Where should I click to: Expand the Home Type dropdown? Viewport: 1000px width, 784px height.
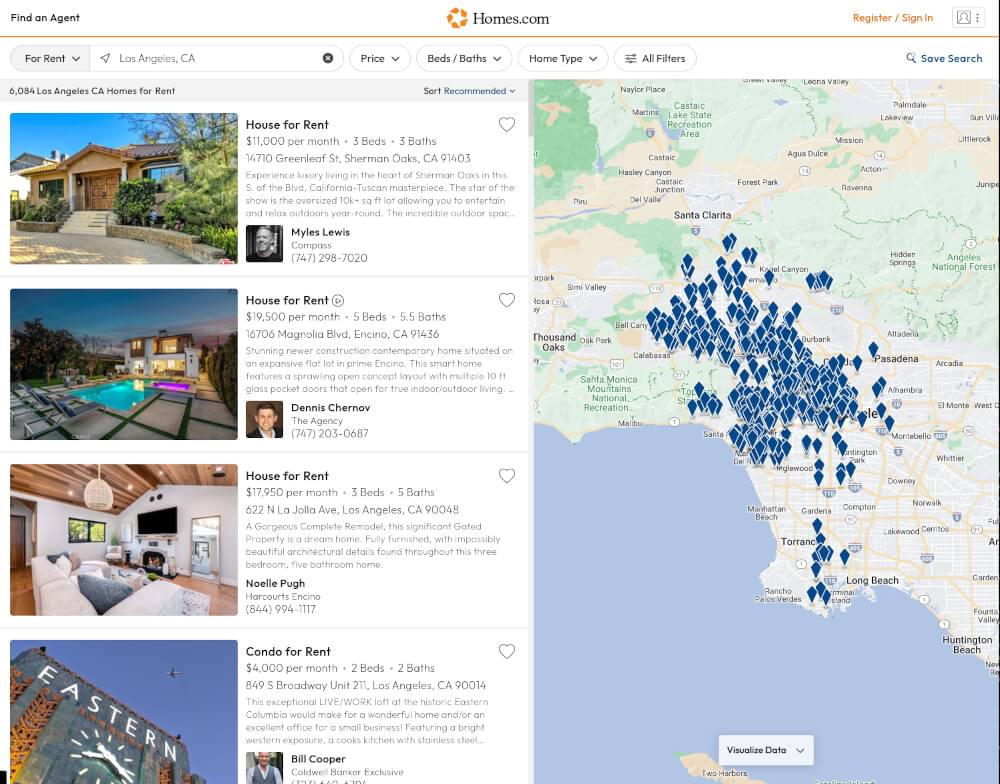(562, 58)
